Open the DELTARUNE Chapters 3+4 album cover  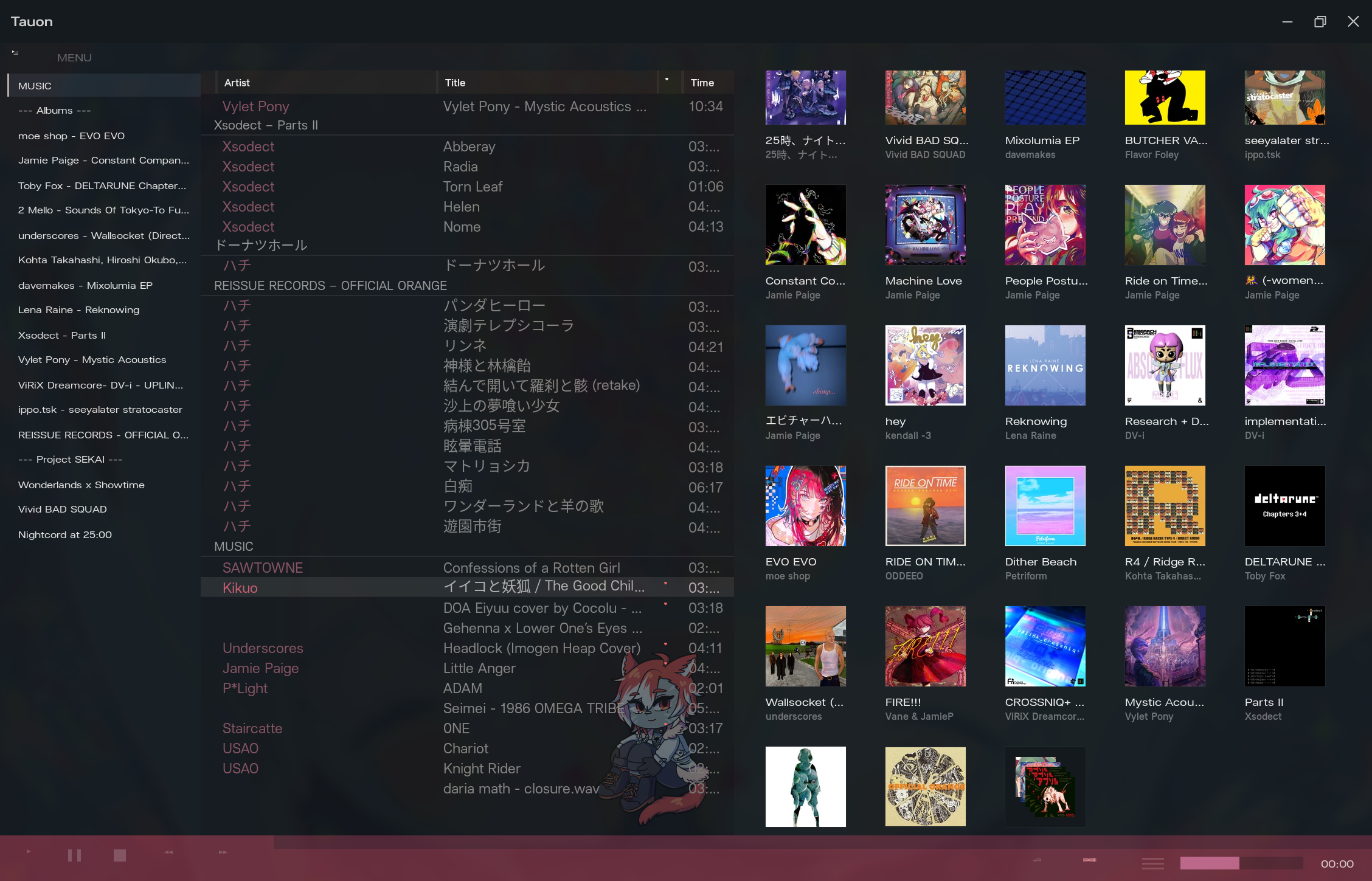pyautogui.click(x=1284, y=506)
